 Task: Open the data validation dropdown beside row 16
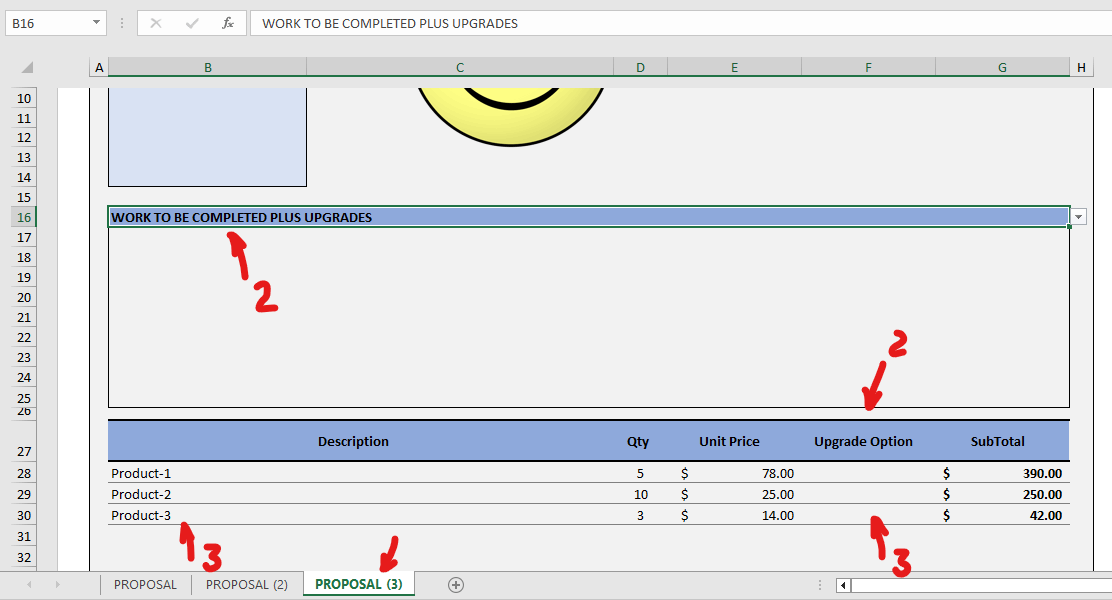pyautogui.click(x=1079, y=217)
